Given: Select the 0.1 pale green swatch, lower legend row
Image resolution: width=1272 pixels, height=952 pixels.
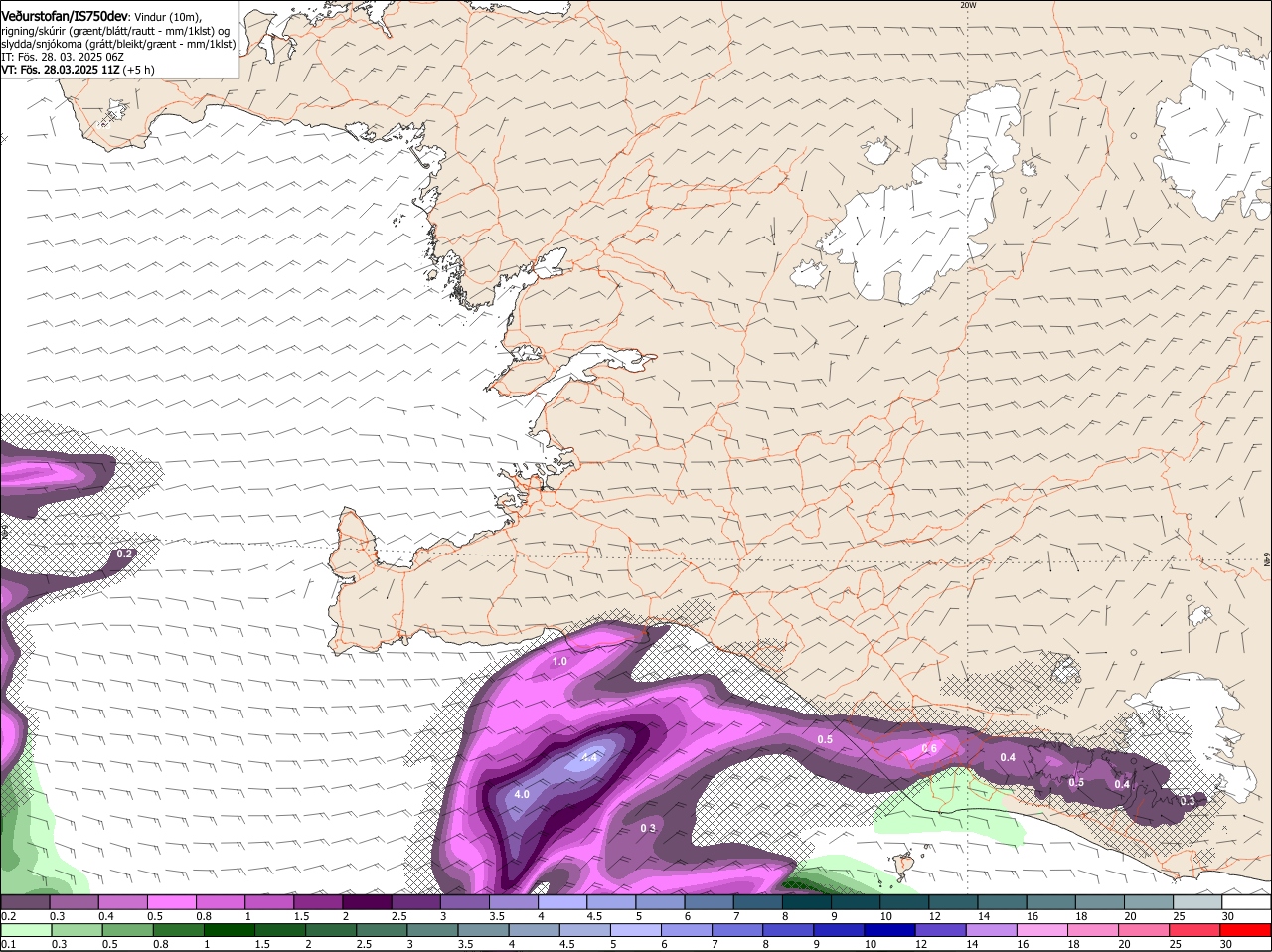Looking at the screenshot, I should pyautogui.click(x=25, y=930).
